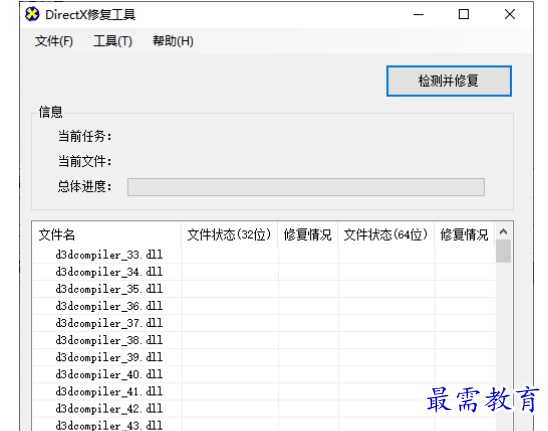Select row d3dcompiler_40.dll

tap(264, 374)
